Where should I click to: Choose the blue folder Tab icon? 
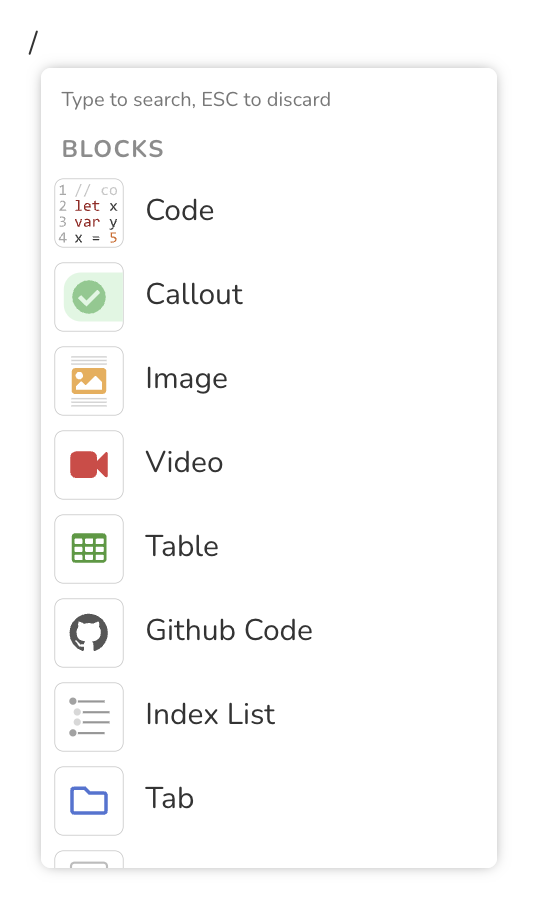(x=89, y=801)
